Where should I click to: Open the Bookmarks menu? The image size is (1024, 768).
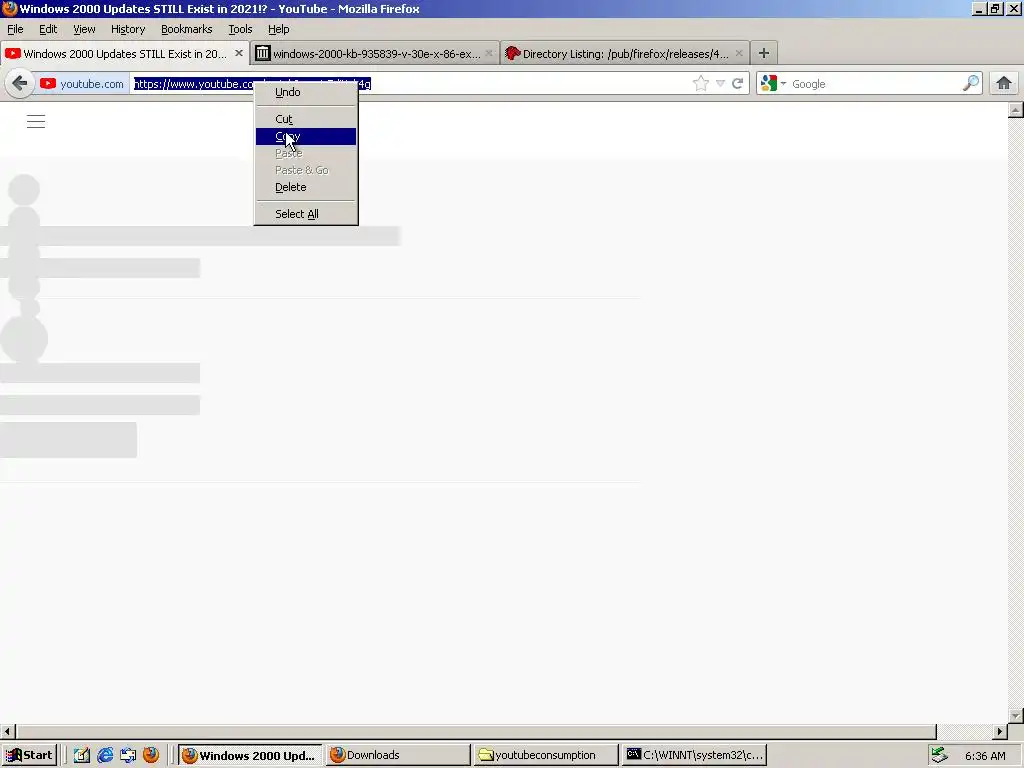(x=187, y=29)
